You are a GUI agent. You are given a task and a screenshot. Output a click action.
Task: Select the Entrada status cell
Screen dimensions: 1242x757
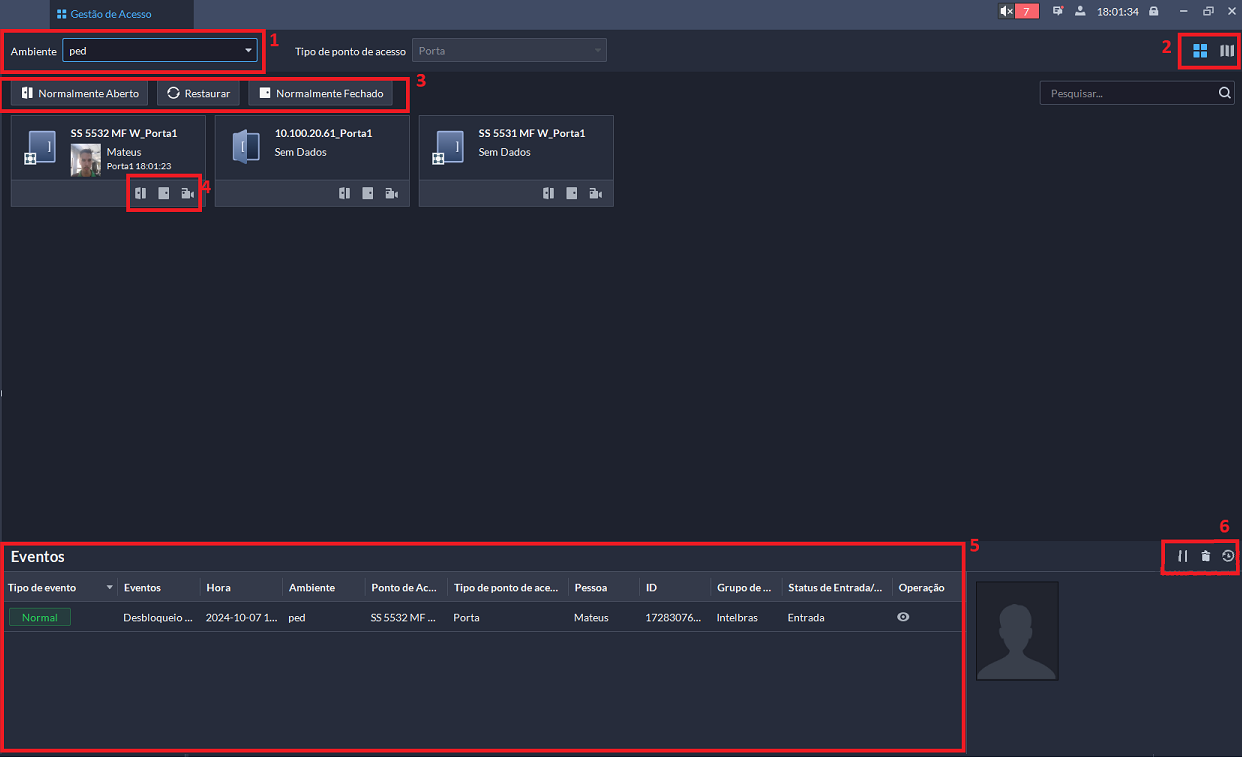(x=806, y=617)
